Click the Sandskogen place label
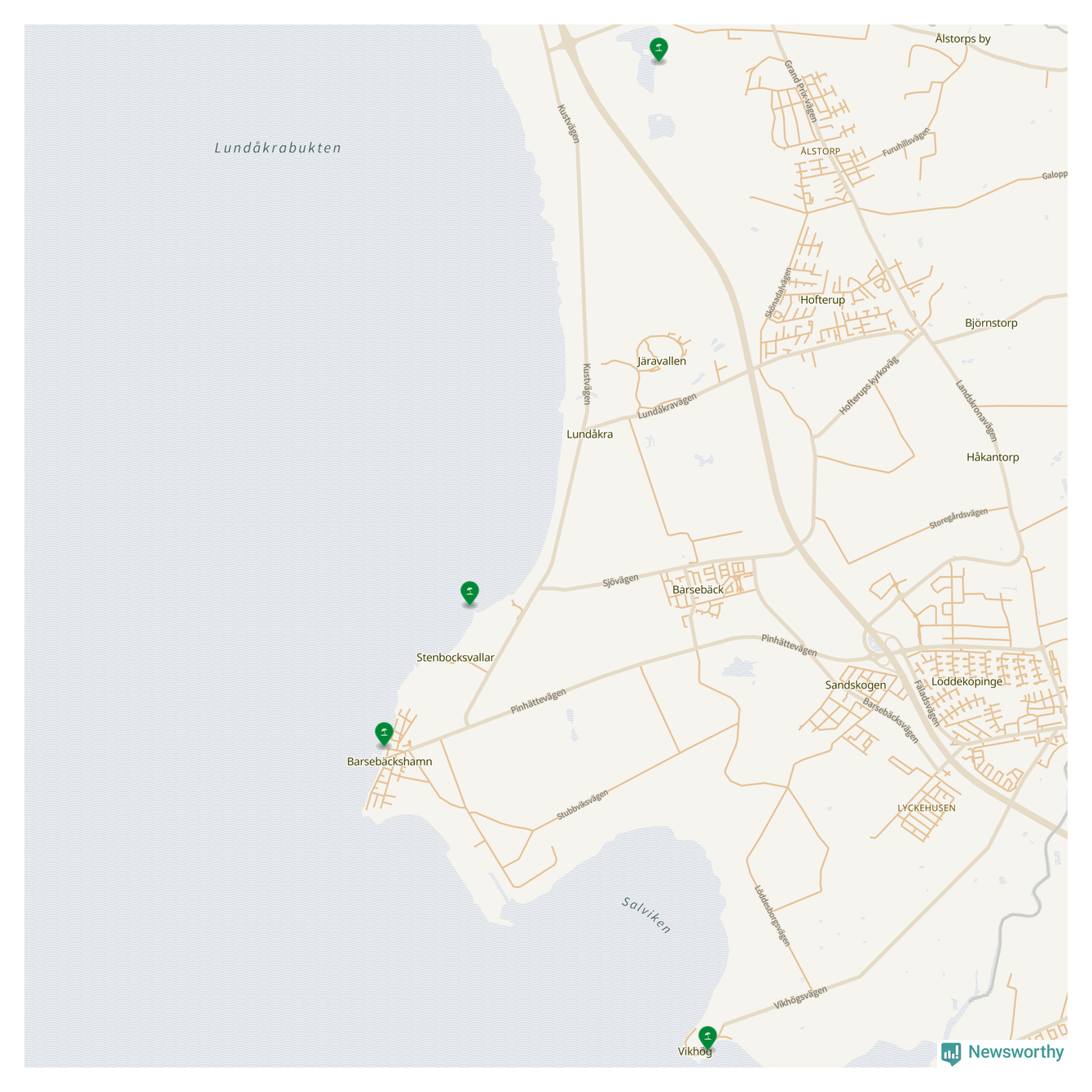Image resolution: width=1092 pixels, height=1092 pixels. [x=856, y=685]
